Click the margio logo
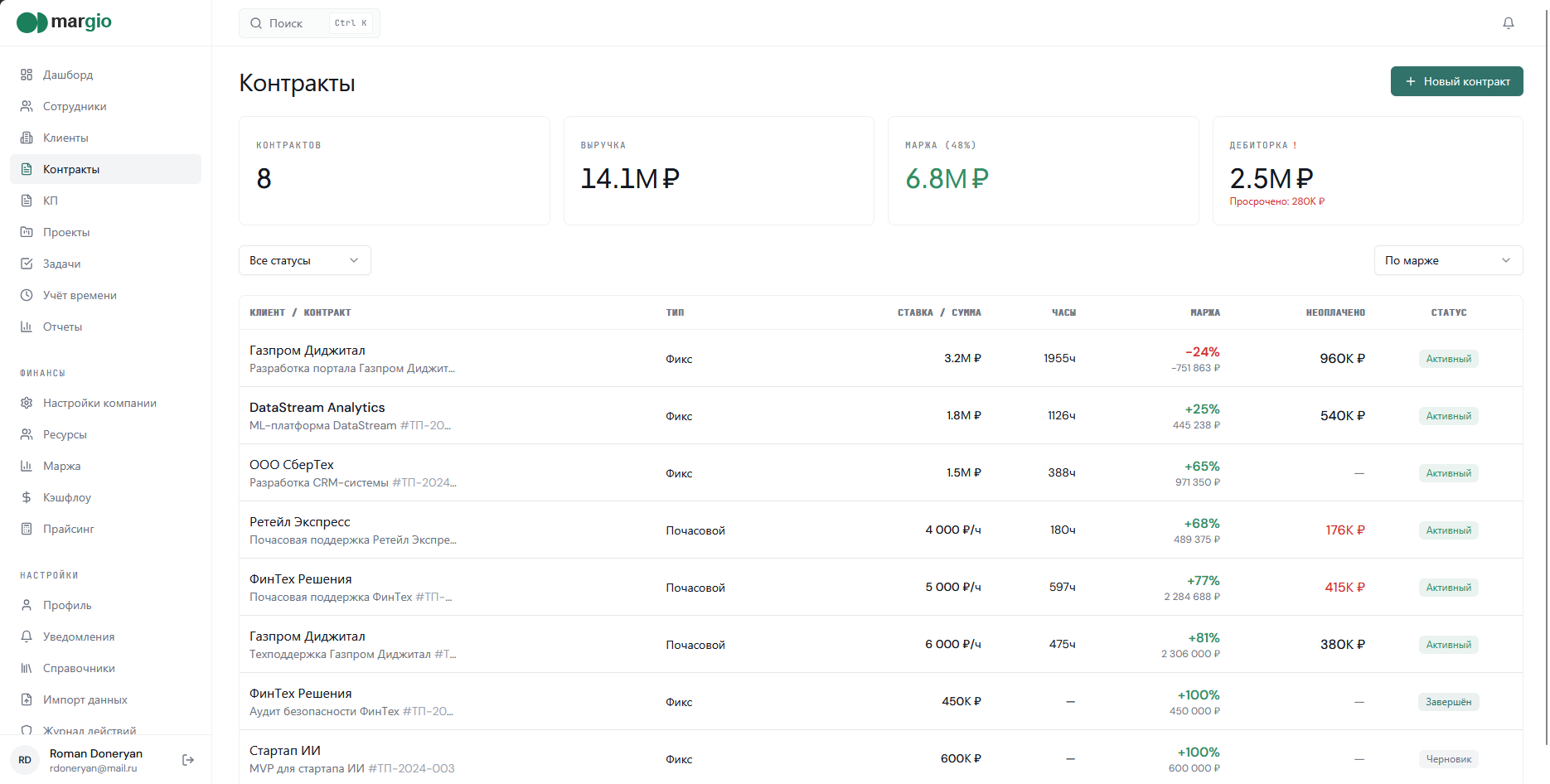 click(64, 22)
